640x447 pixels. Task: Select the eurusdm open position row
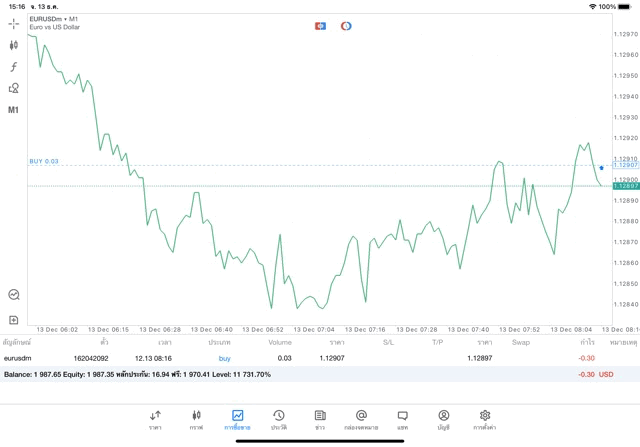(300, 358)
